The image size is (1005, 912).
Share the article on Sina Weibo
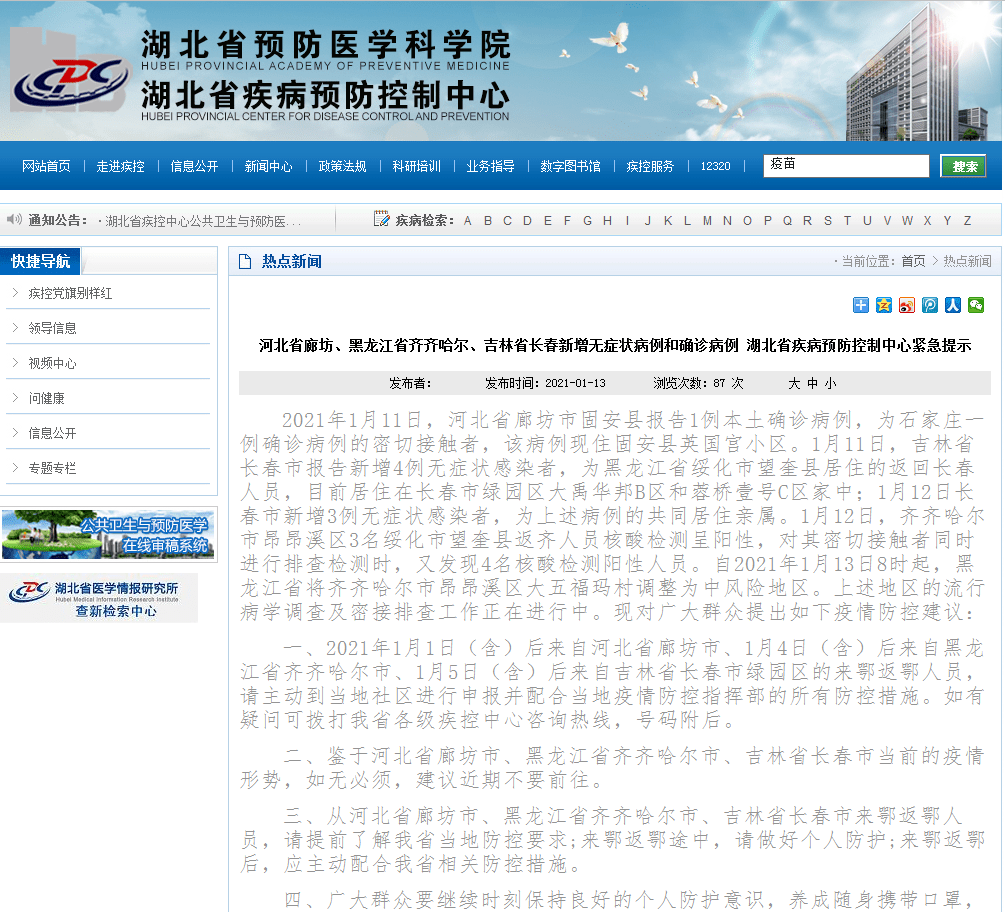coord(906,306)
